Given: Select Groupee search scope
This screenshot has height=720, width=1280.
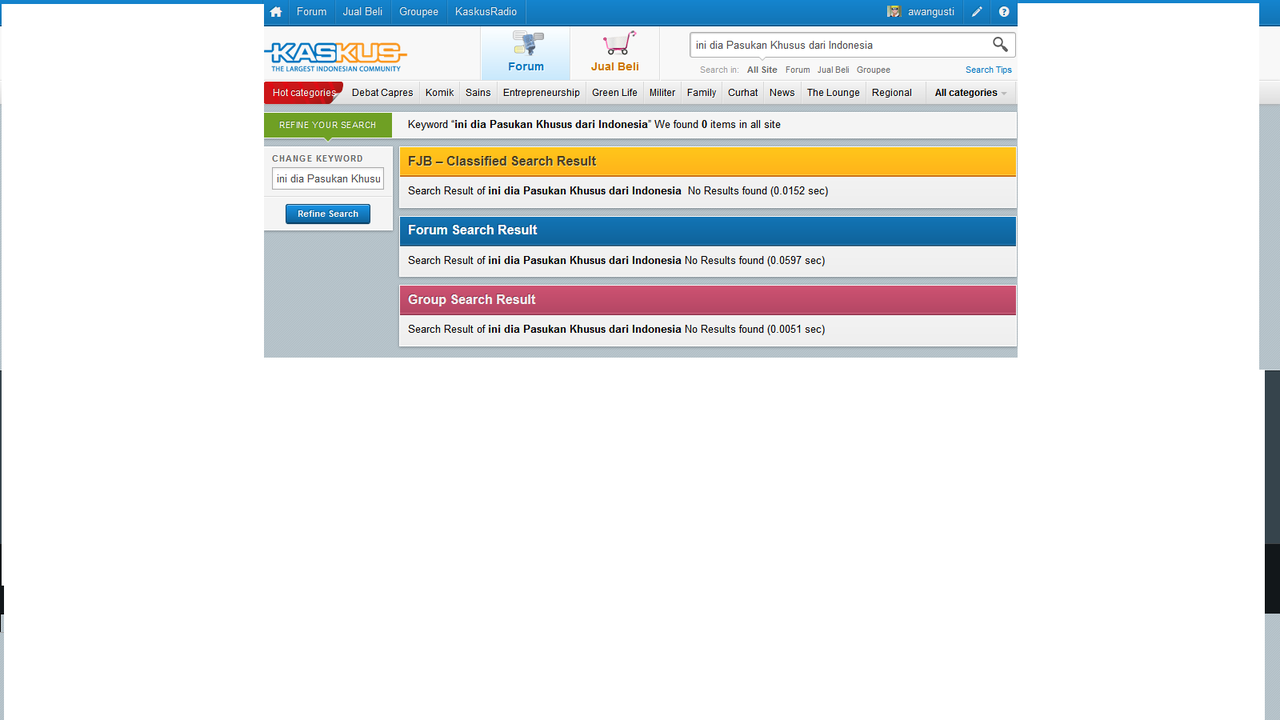Looking at the screenshot, I should [873, 70].
